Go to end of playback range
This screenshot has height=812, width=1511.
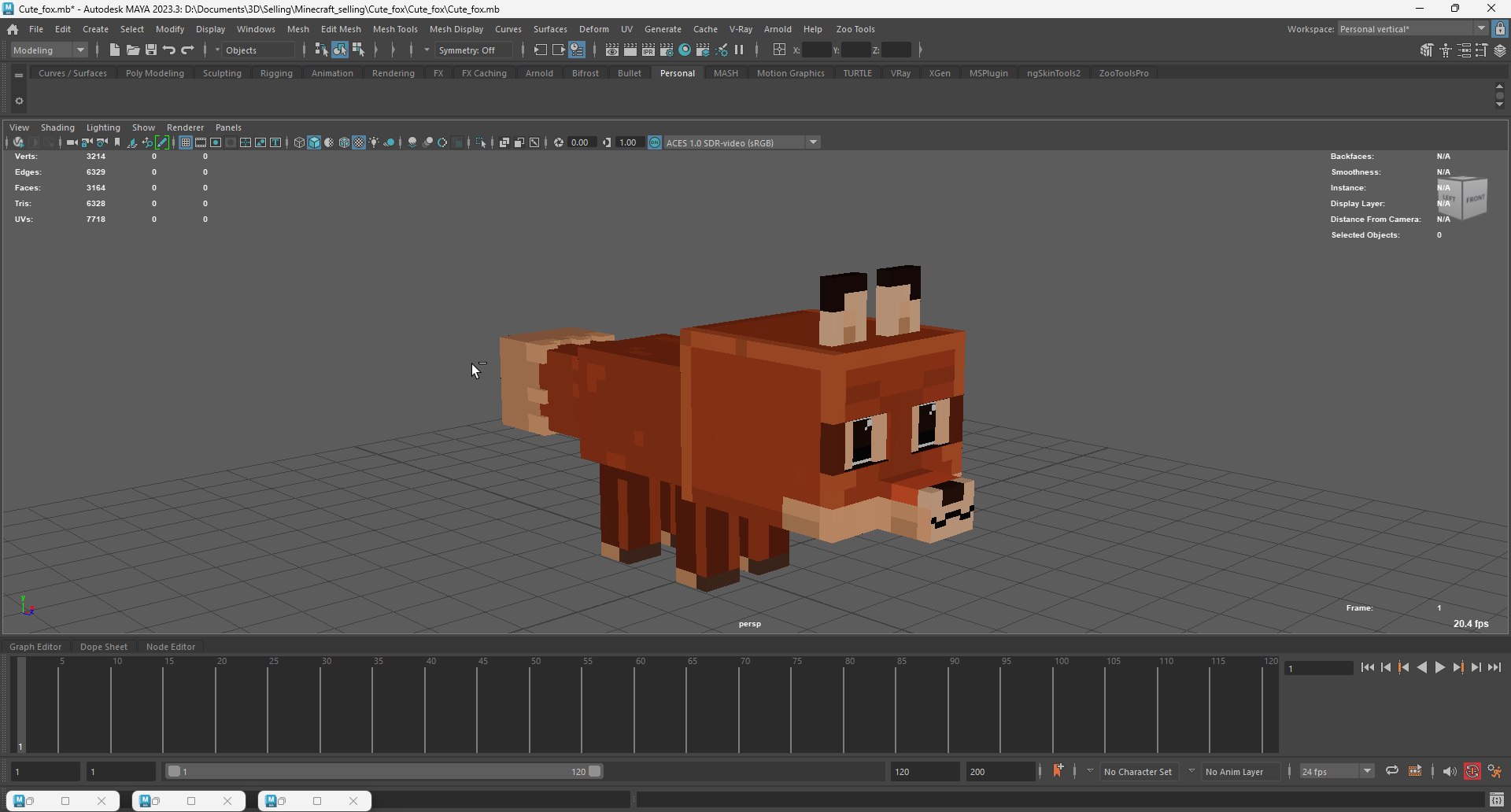click(1494, 667)
